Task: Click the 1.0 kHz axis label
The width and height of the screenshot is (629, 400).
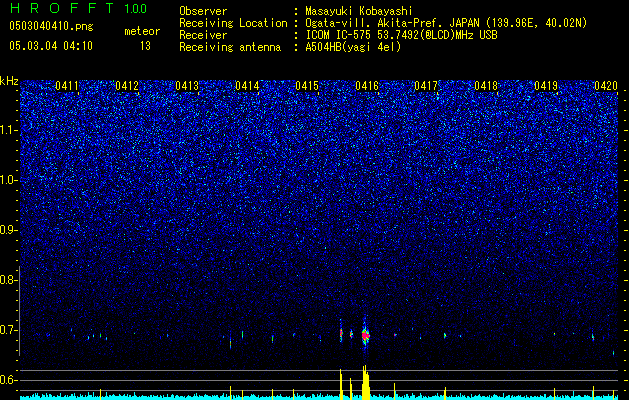Action: pos(8,180)
